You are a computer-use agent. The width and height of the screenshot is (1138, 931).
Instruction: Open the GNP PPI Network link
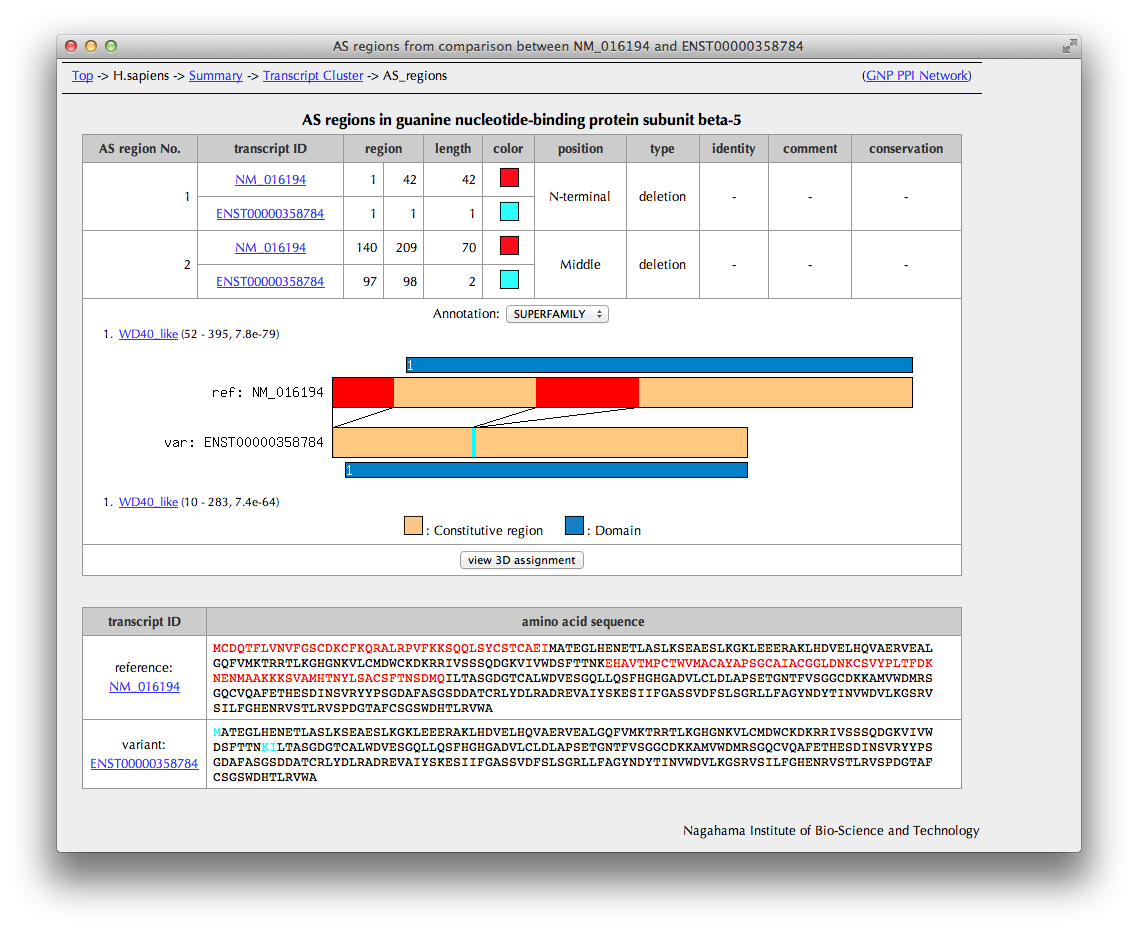[x=916, y=76]
